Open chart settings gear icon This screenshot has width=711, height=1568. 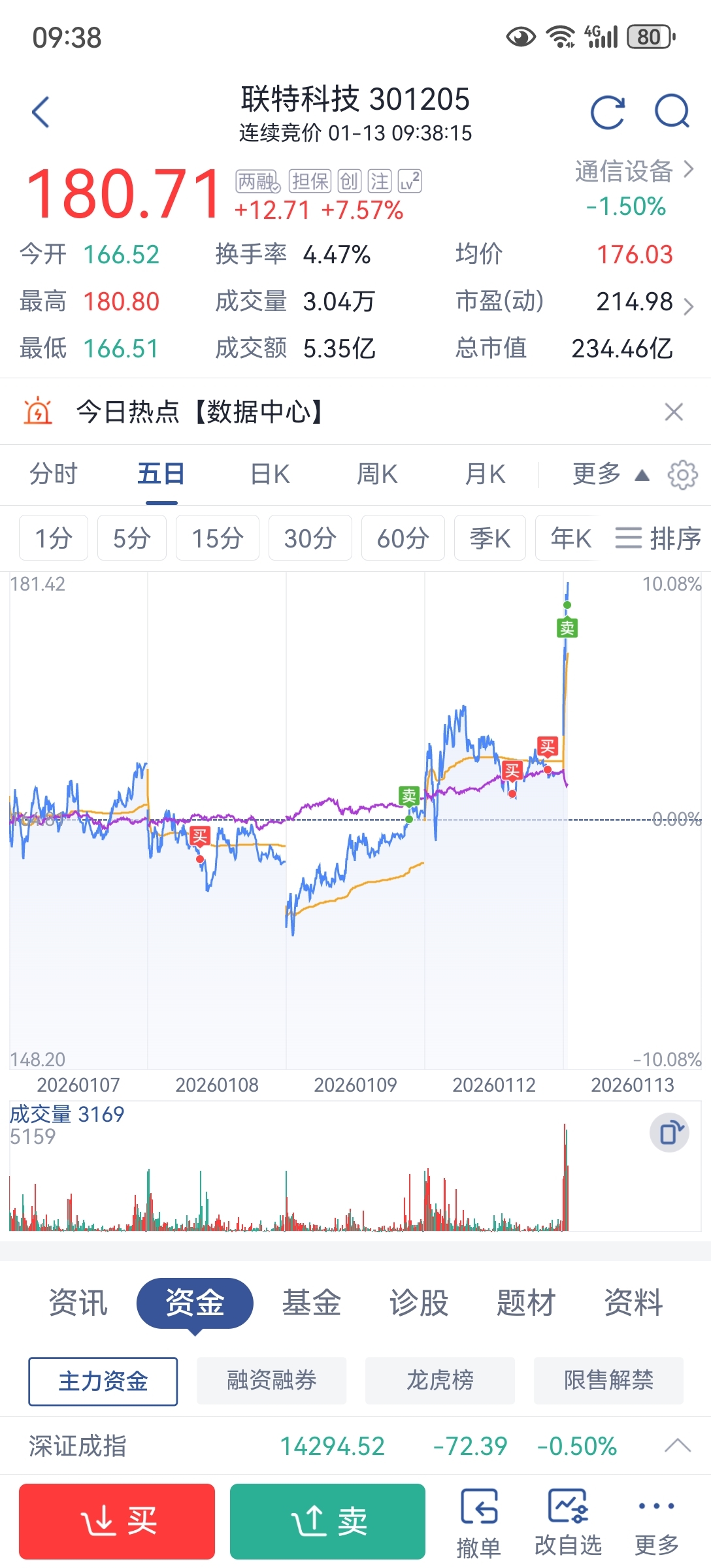[x=683, y=474]
